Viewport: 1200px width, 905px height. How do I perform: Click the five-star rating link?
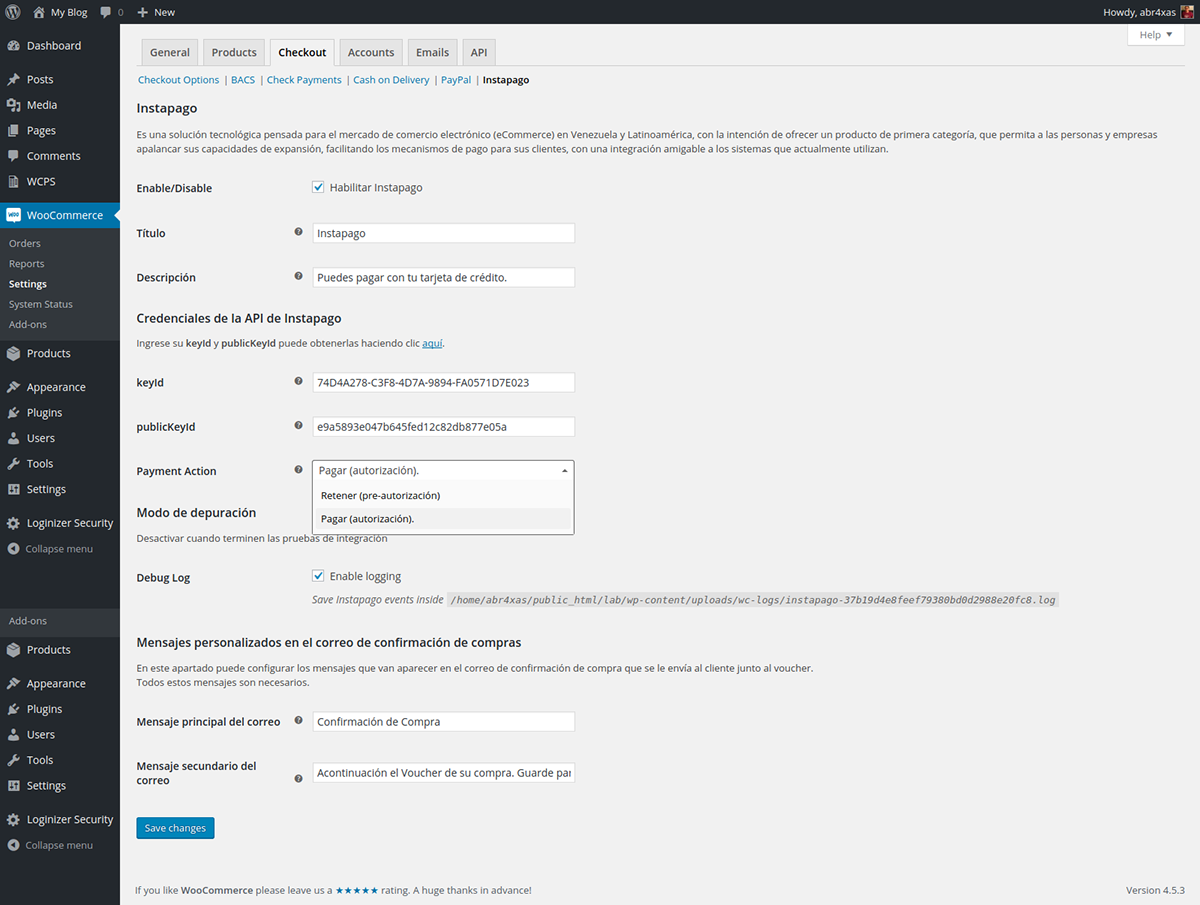point(357,890)
